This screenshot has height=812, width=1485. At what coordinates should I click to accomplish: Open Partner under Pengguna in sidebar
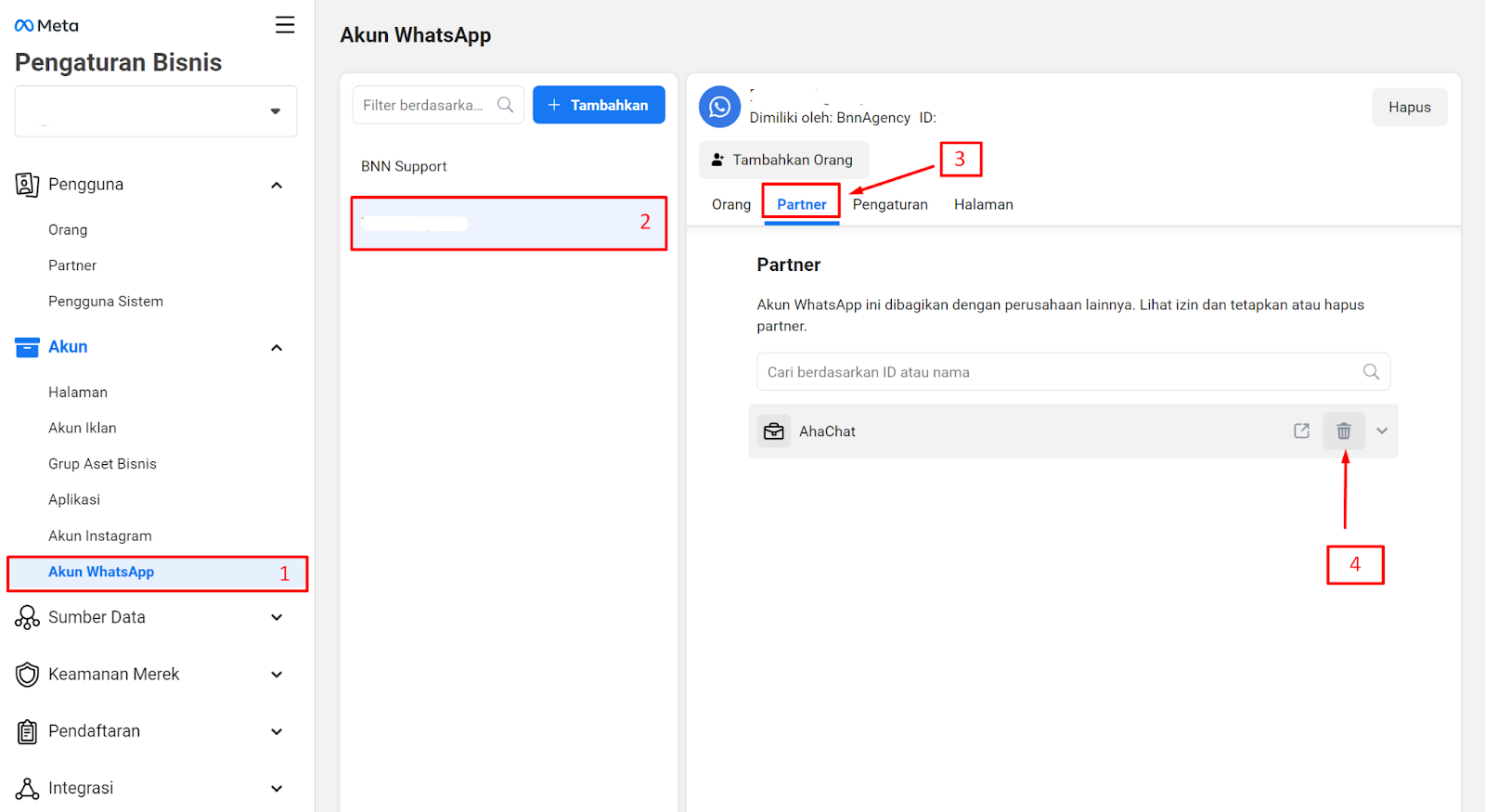coord(72,265)
